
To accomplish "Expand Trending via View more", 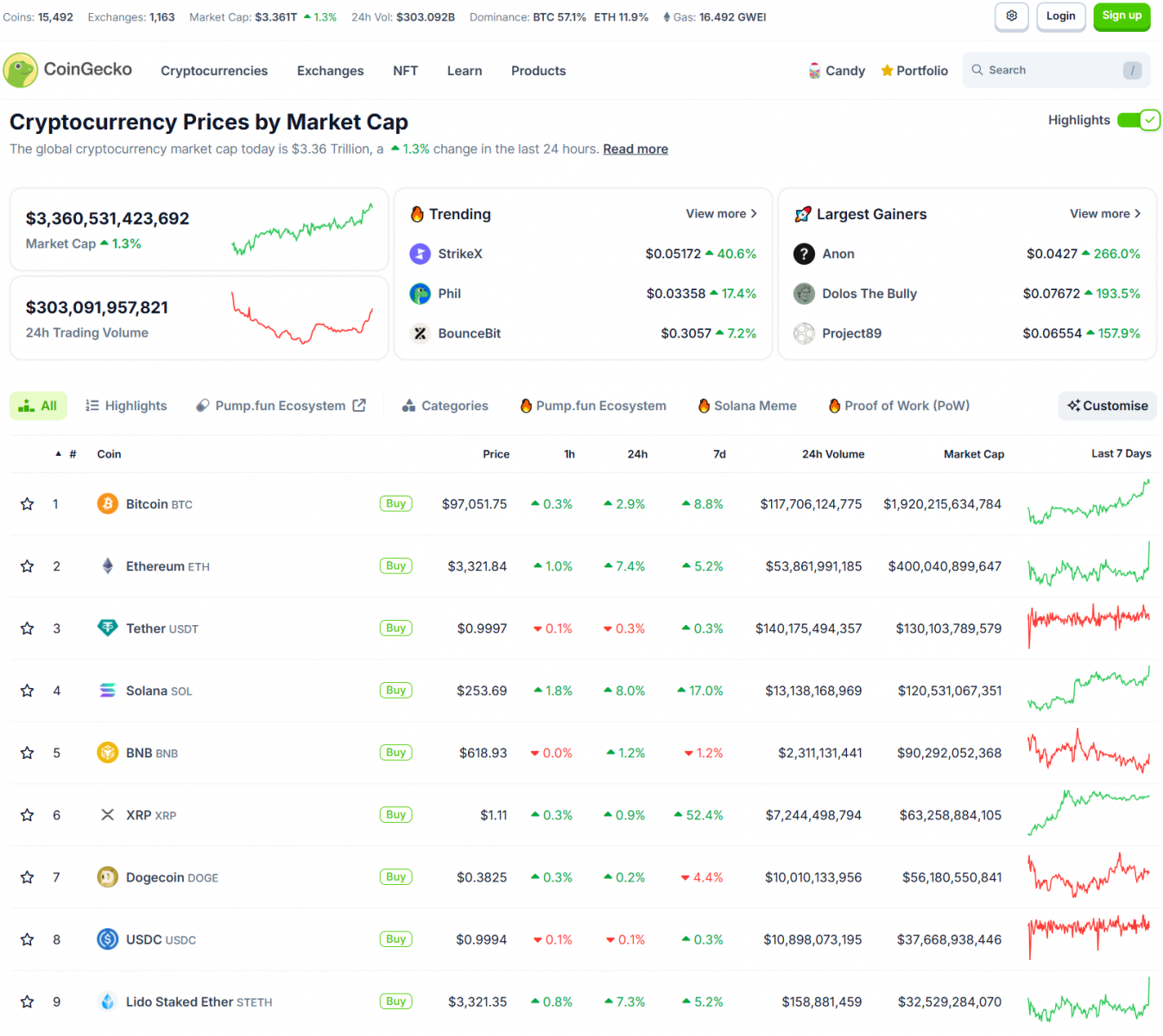I will [x=721, y=213].
